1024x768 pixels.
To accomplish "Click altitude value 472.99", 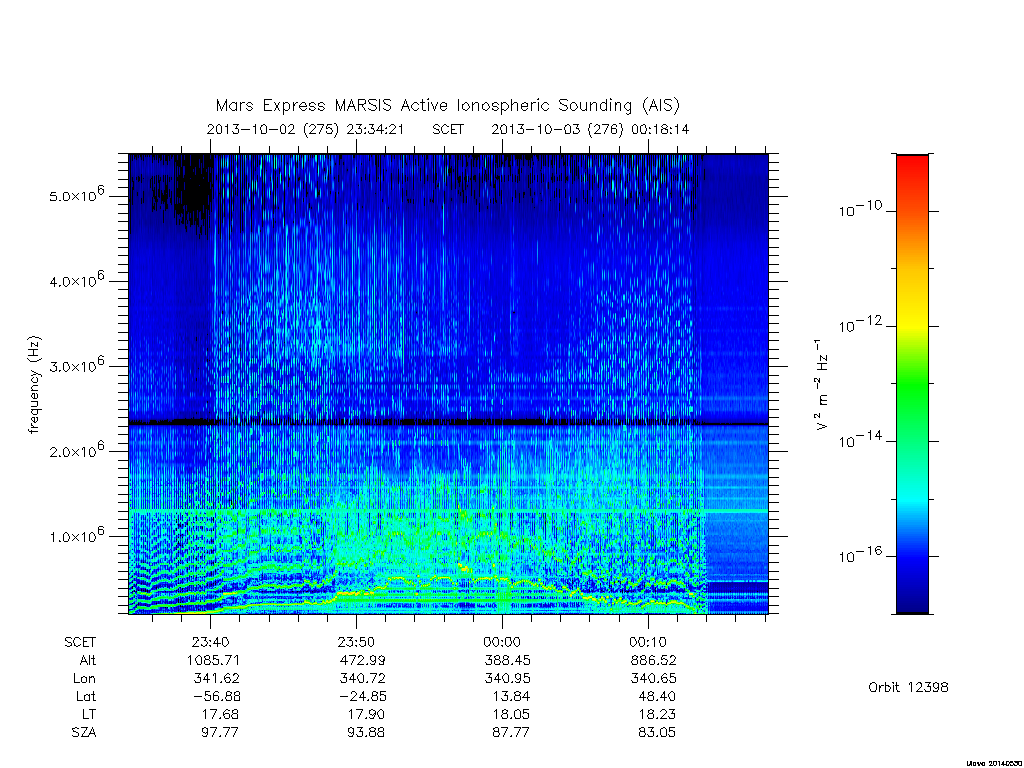I will pyautogui.click(x=362, y=660).
